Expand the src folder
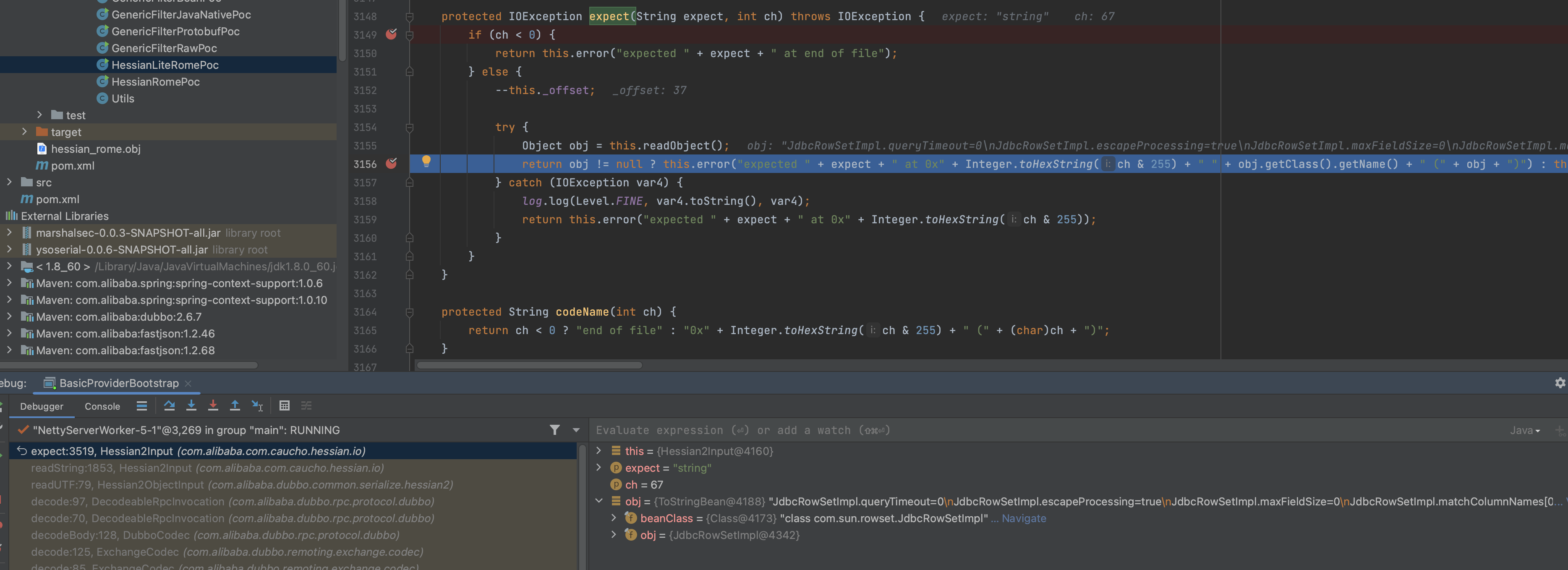 [9, 181]
